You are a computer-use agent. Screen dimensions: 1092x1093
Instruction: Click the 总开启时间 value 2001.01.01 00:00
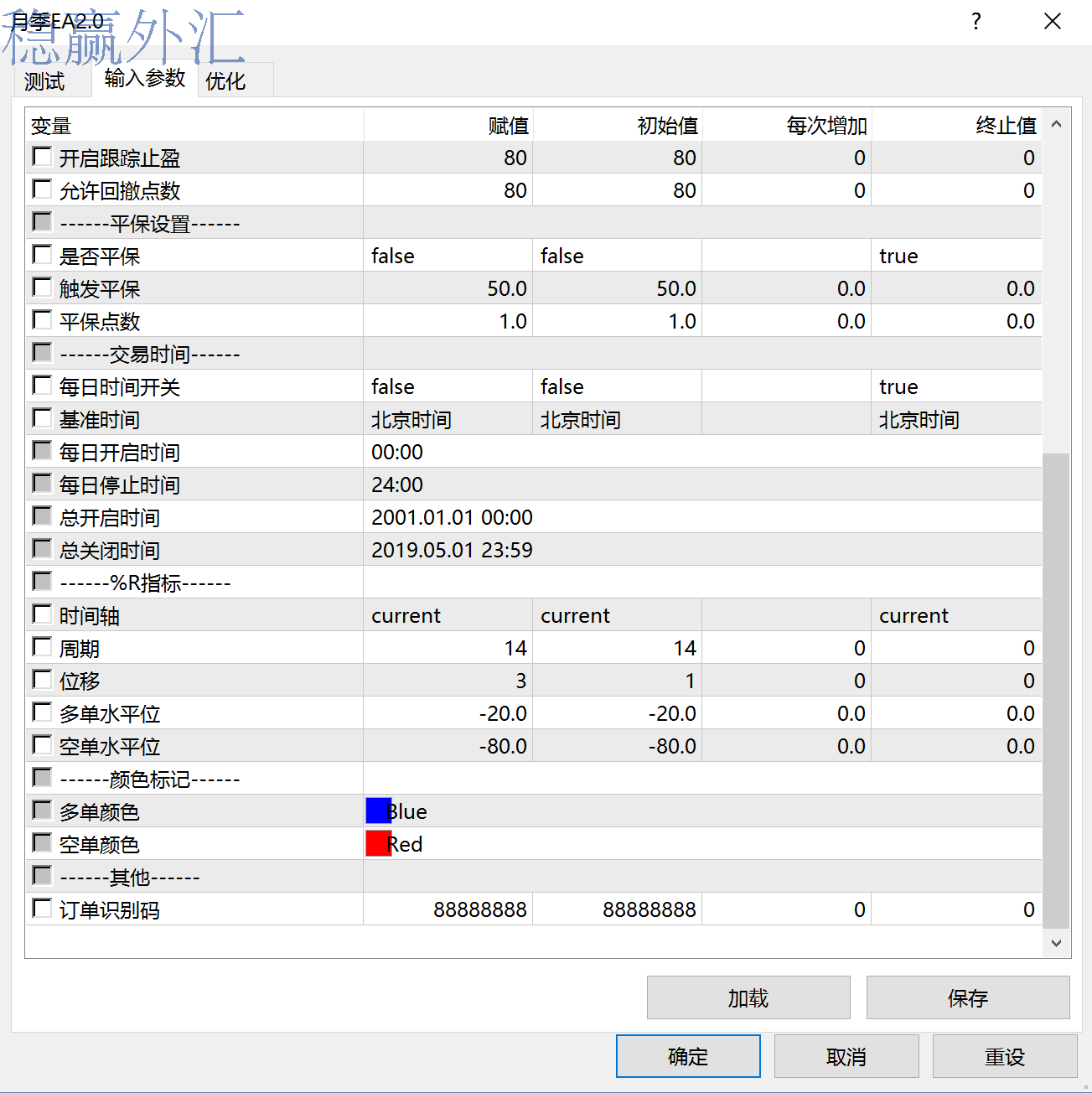702,516
